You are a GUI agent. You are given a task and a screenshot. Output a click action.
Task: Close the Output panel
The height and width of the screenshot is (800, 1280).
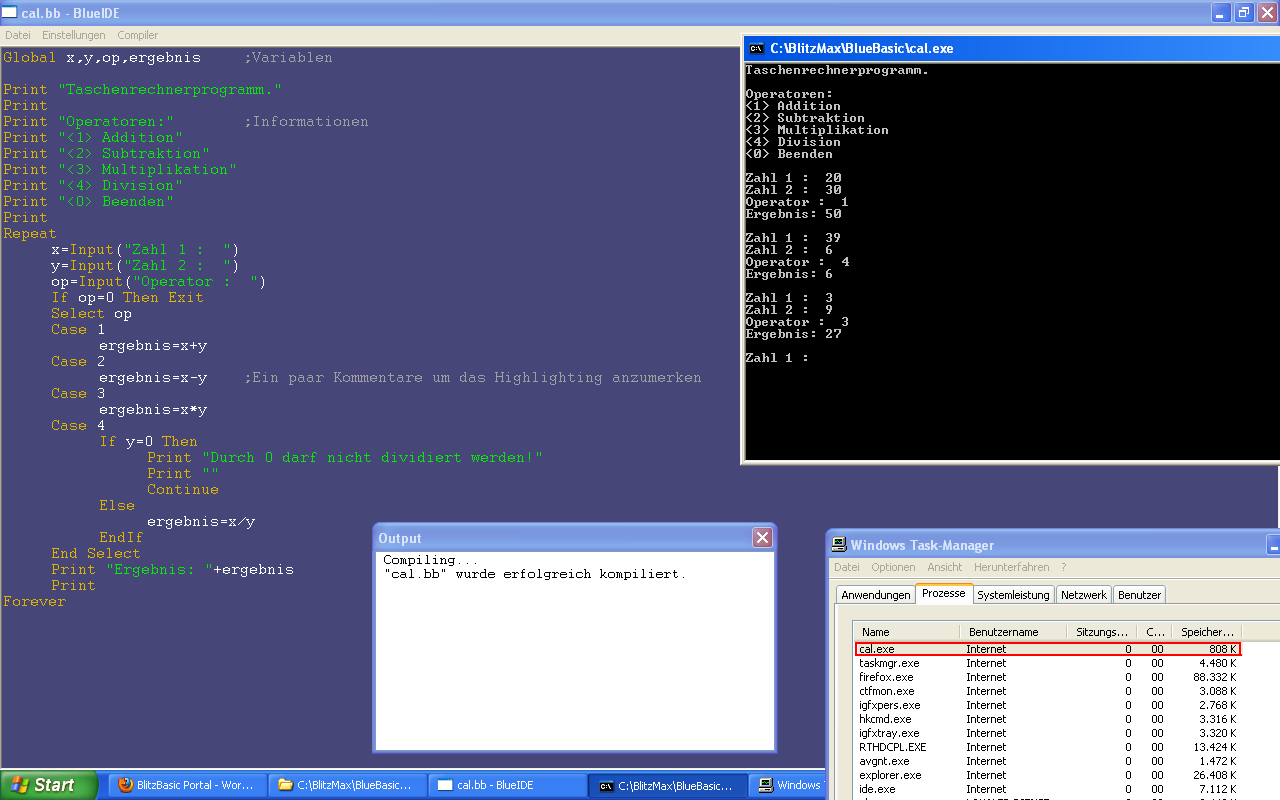(x=762, y=538)
